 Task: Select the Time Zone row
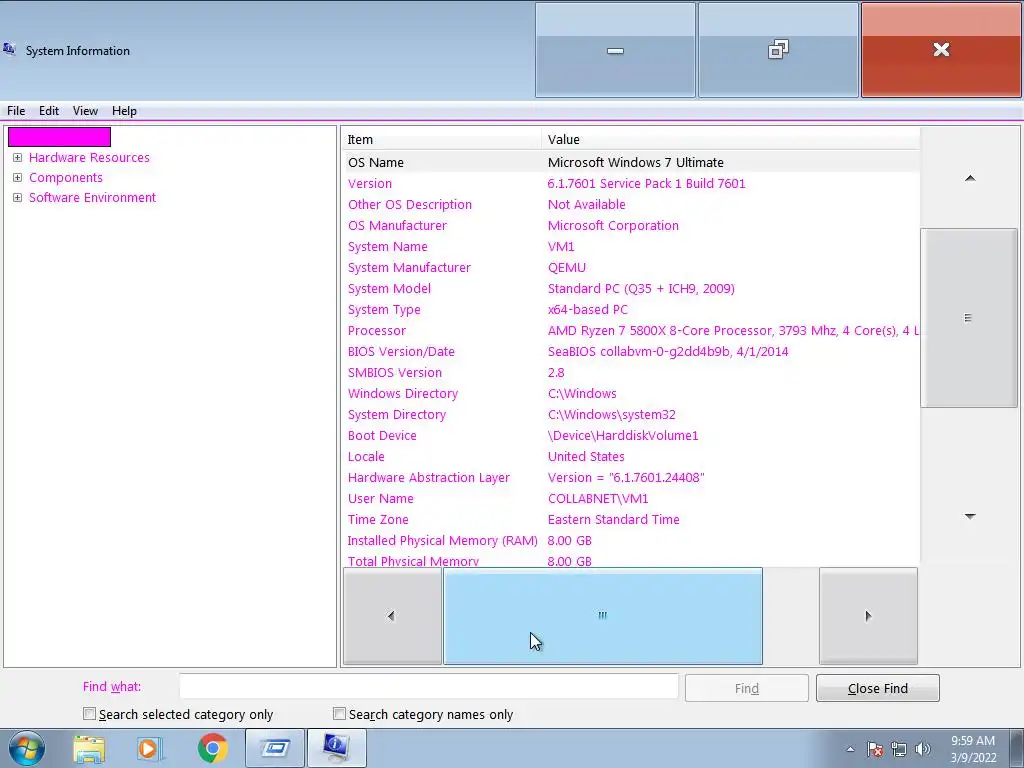pos(631,519)
